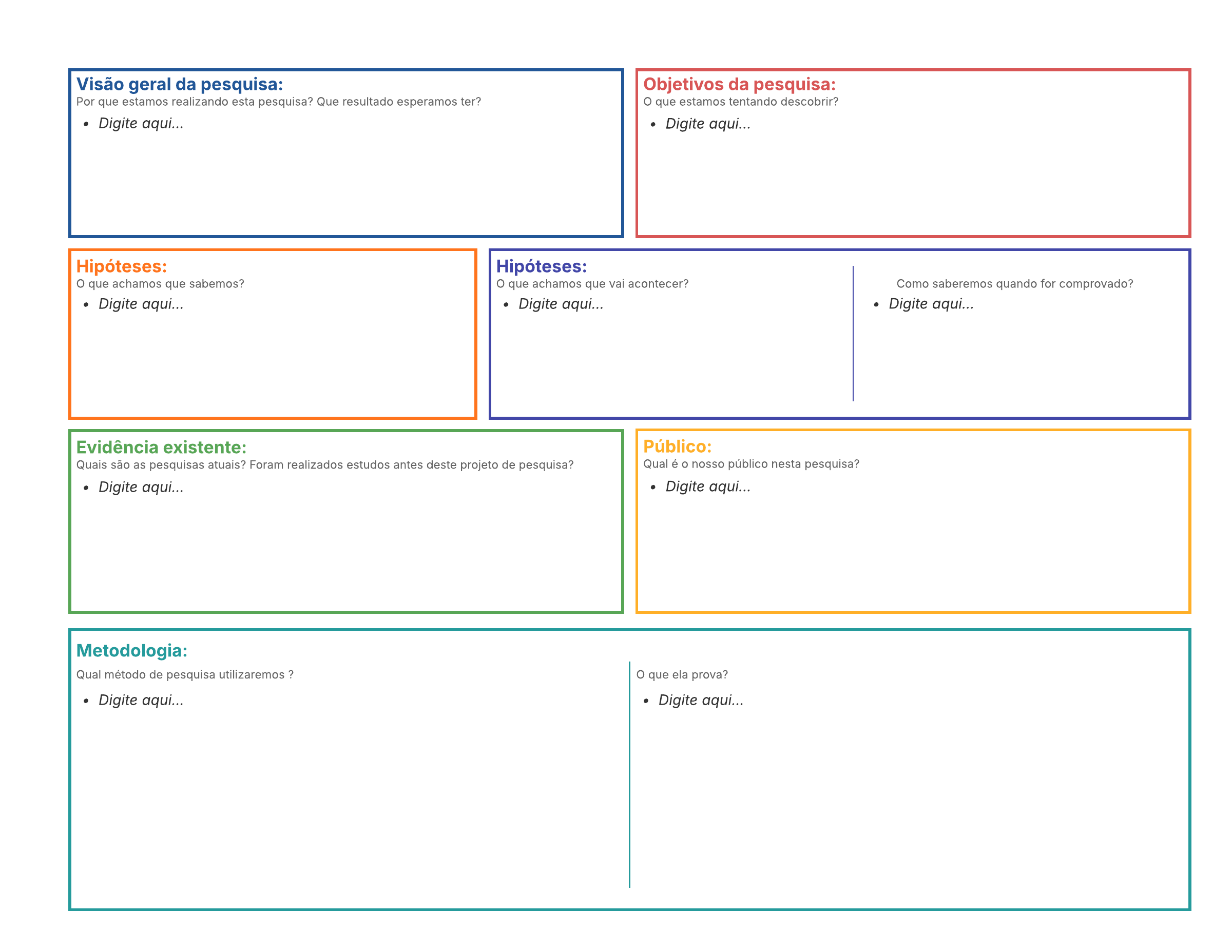Click the orange 'Hipóteses:' heading
The width and height of the screenshot is (1232, 952).
click(x=121, y=266)
